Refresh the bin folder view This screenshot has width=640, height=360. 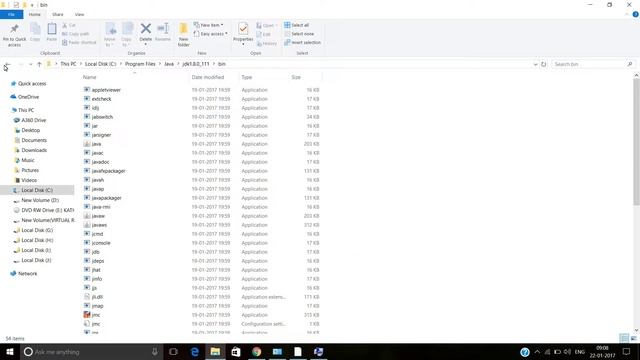[x=543, y=64]
